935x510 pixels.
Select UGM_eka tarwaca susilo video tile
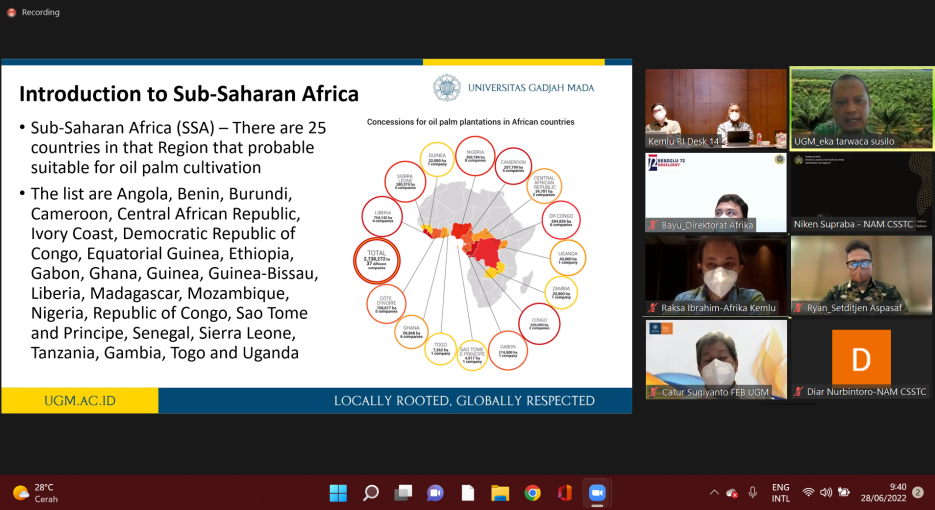[861, 108]
